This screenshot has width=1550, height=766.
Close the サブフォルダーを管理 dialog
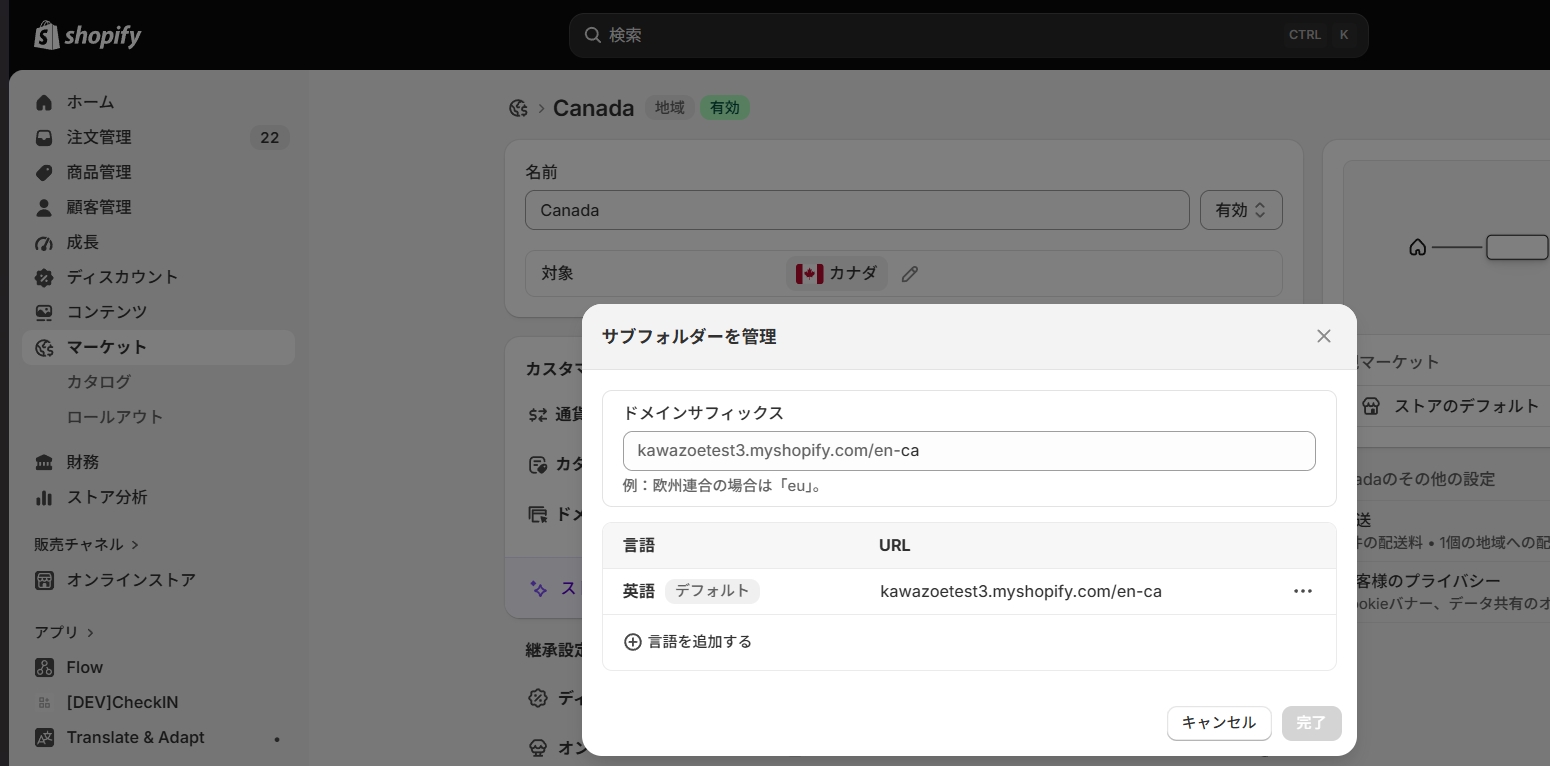click(x=1324, y=336)
